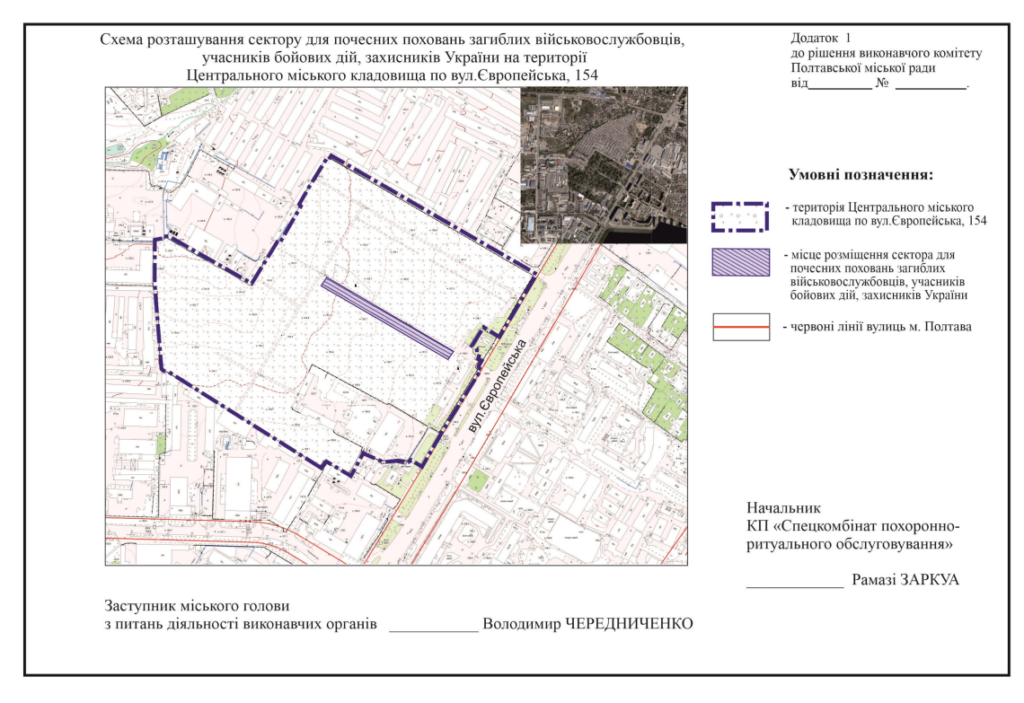Select the purple hatched burial sector on map

coord(386,317)
